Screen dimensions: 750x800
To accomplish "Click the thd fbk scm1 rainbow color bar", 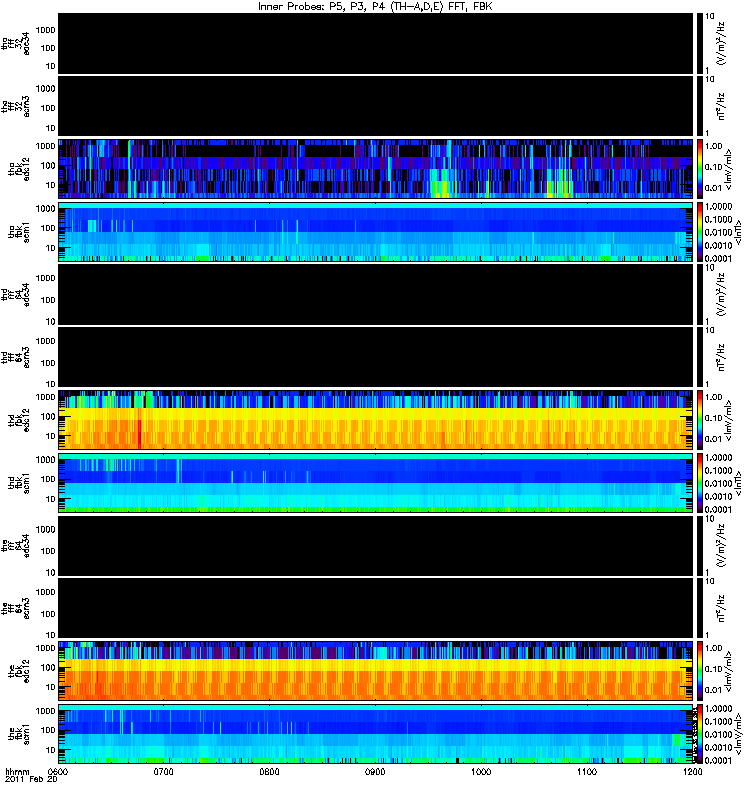I will 699,483.
